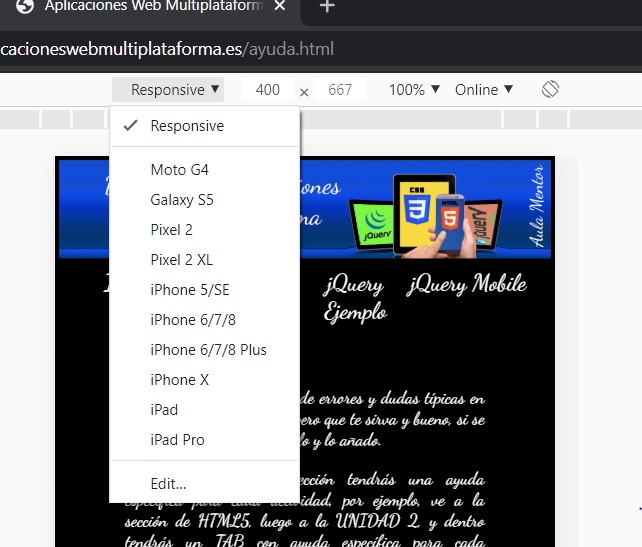Click the jQuery Ejemplo navigation link

pyautogui.click(x=355, y=298)
